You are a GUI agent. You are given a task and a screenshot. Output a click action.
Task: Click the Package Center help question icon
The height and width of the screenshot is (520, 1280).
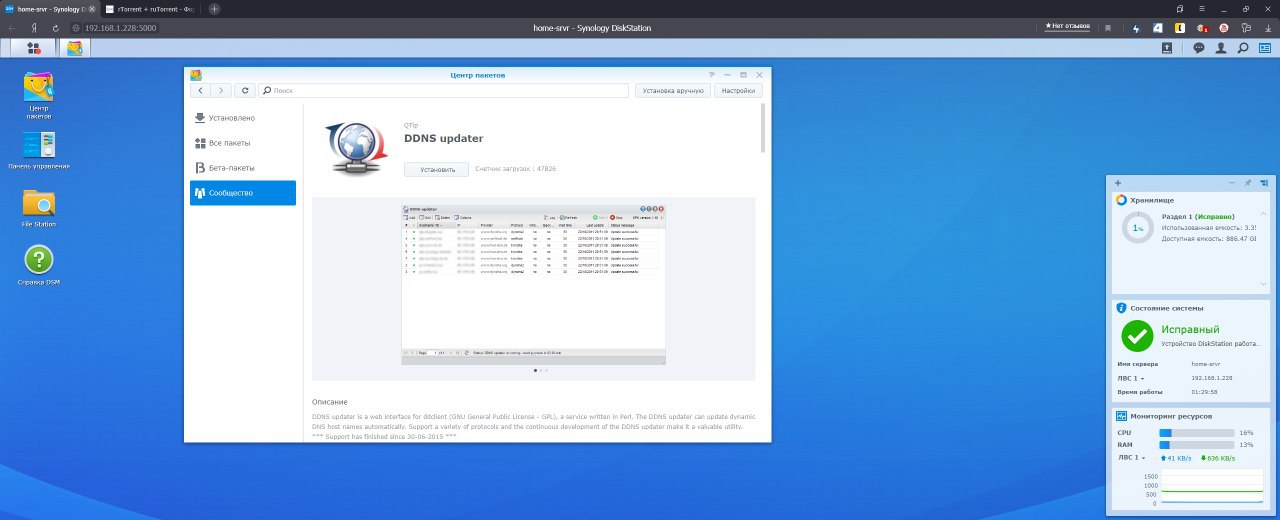(x=712, y=75)
